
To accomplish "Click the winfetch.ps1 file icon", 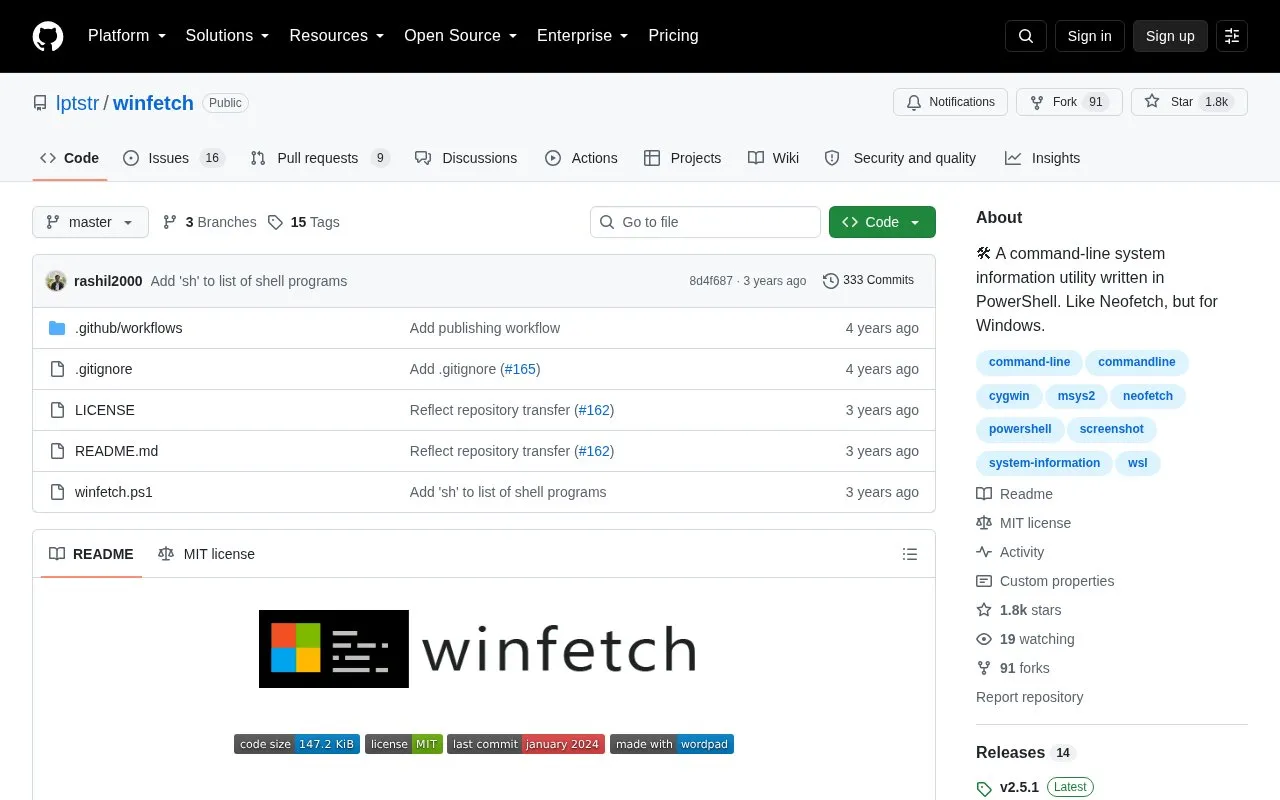I will coord(57,492).
